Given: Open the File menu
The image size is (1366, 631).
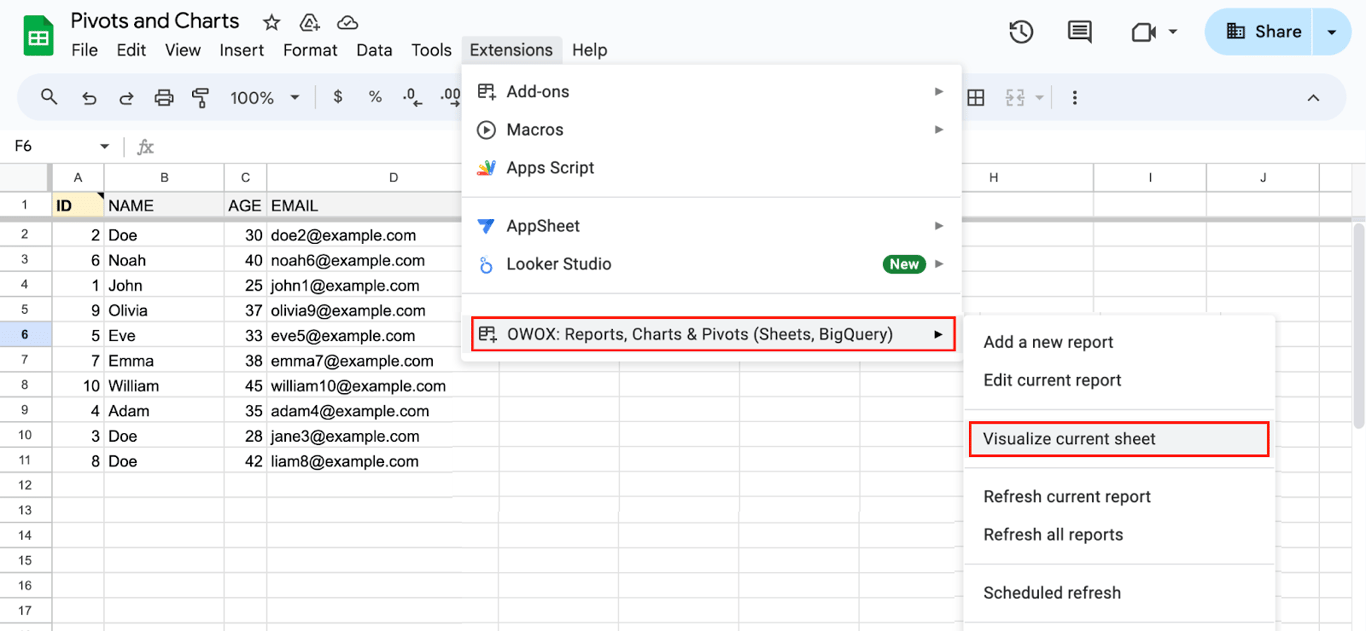Looking at the screenshot, I should tap(85, 50).
